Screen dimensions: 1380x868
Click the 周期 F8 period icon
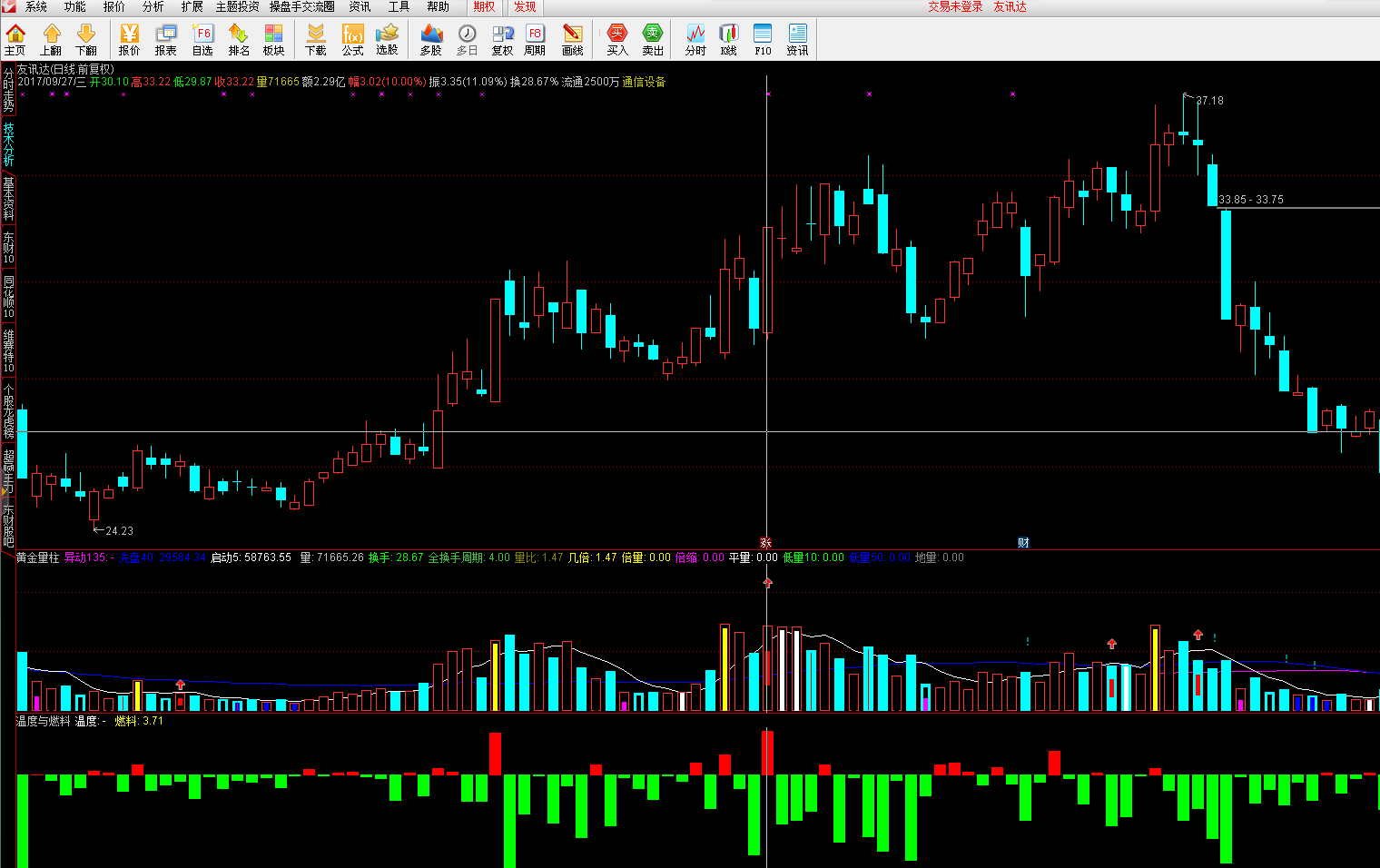[535, 40]
